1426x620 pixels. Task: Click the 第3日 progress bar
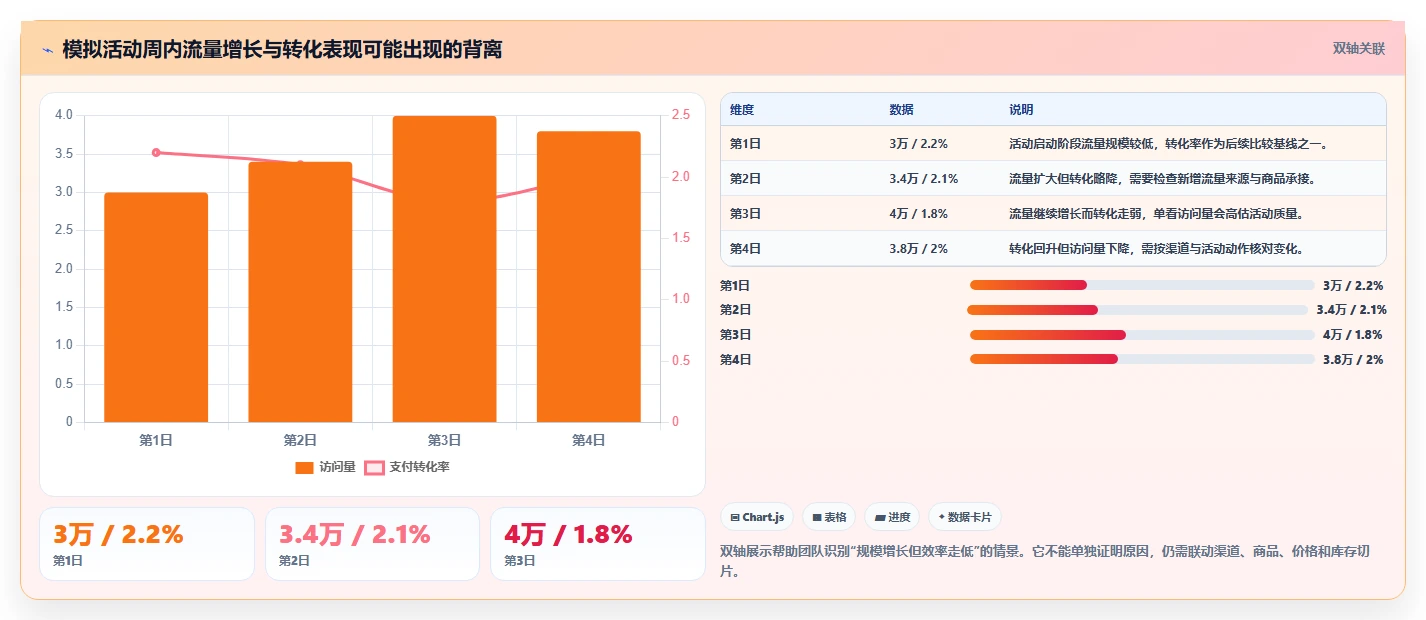point(1142,335)
